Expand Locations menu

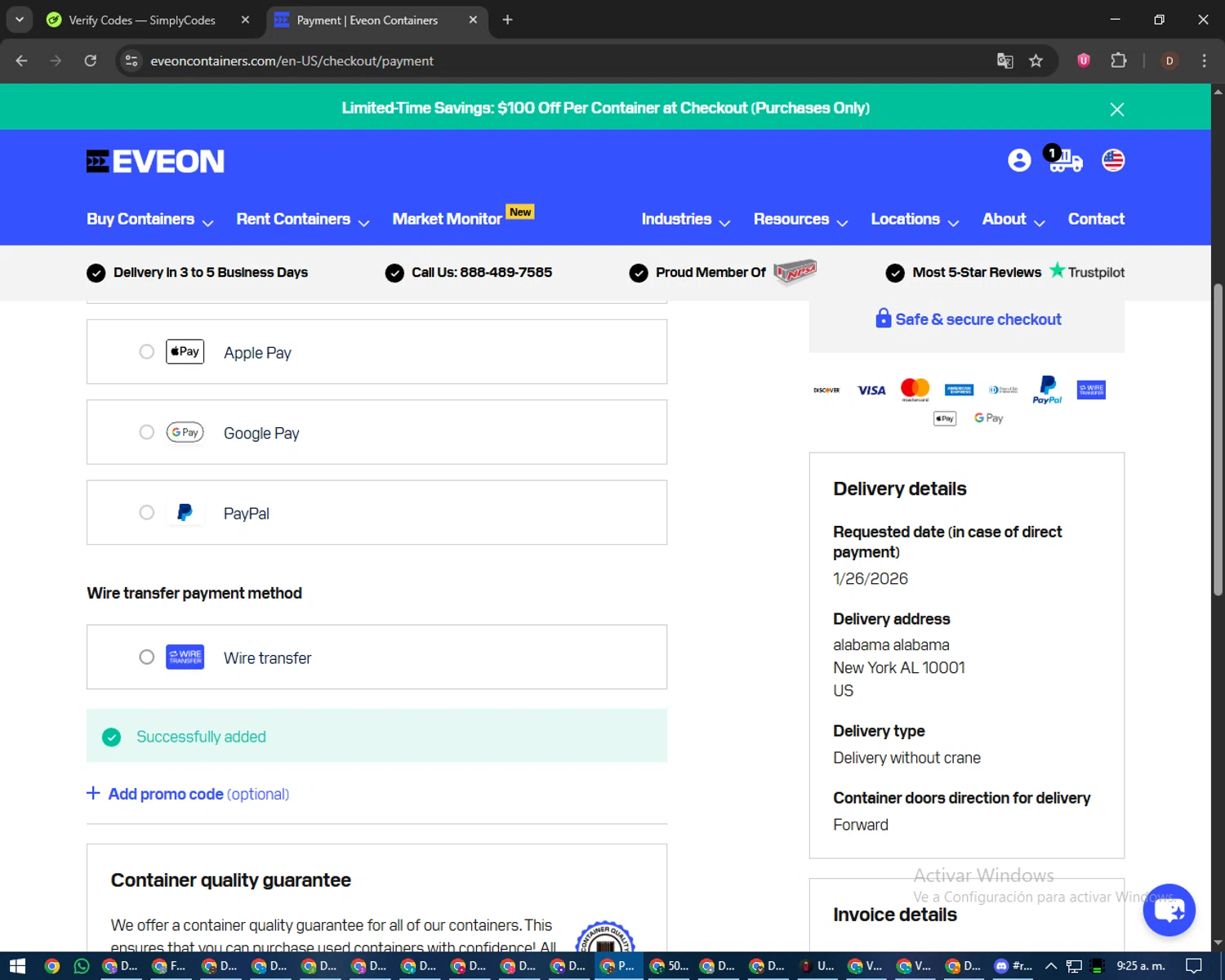tap(915, 220)
